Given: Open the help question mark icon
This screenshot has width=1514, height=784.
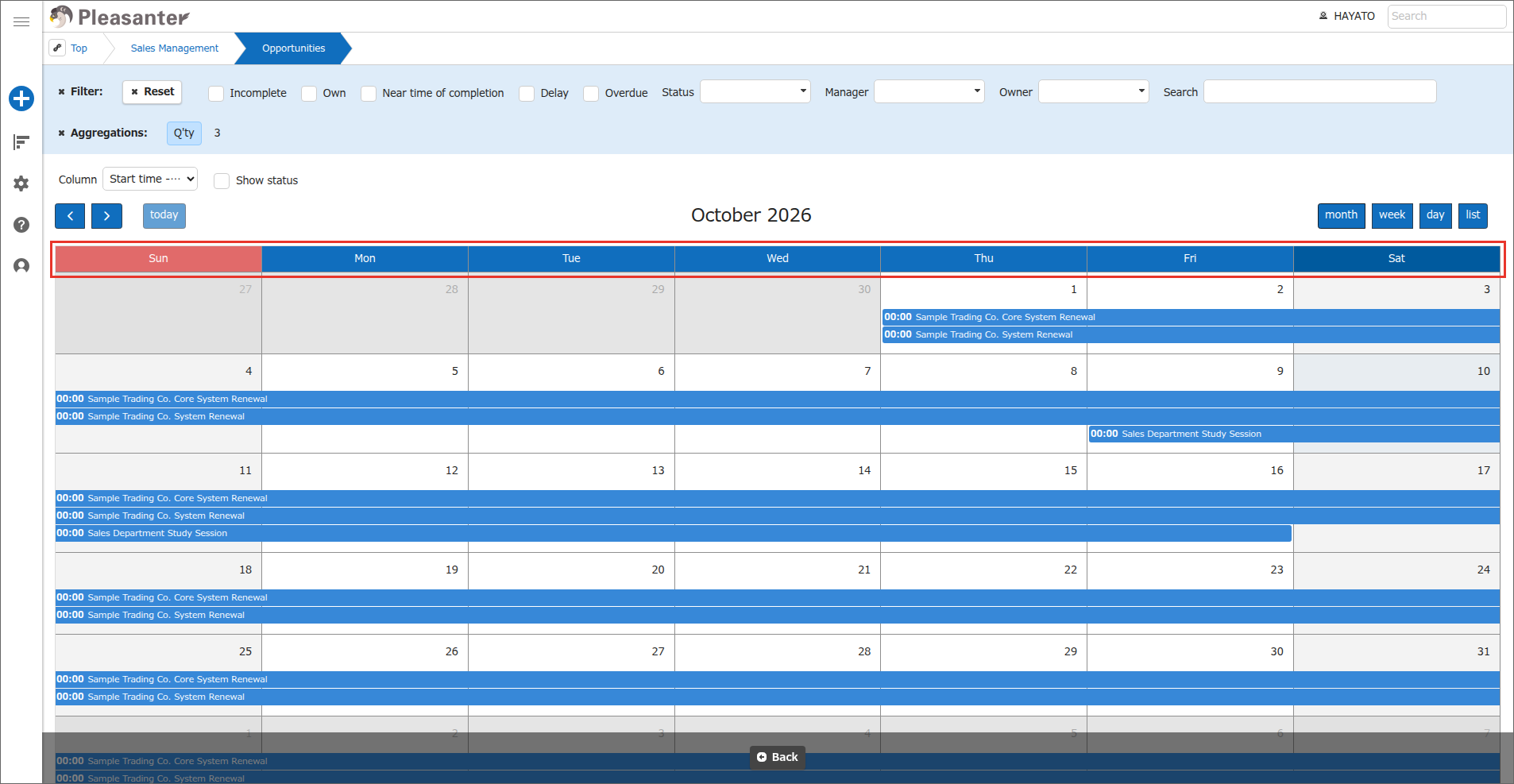Looking at the screenshot, I should [x=21, y=225].
